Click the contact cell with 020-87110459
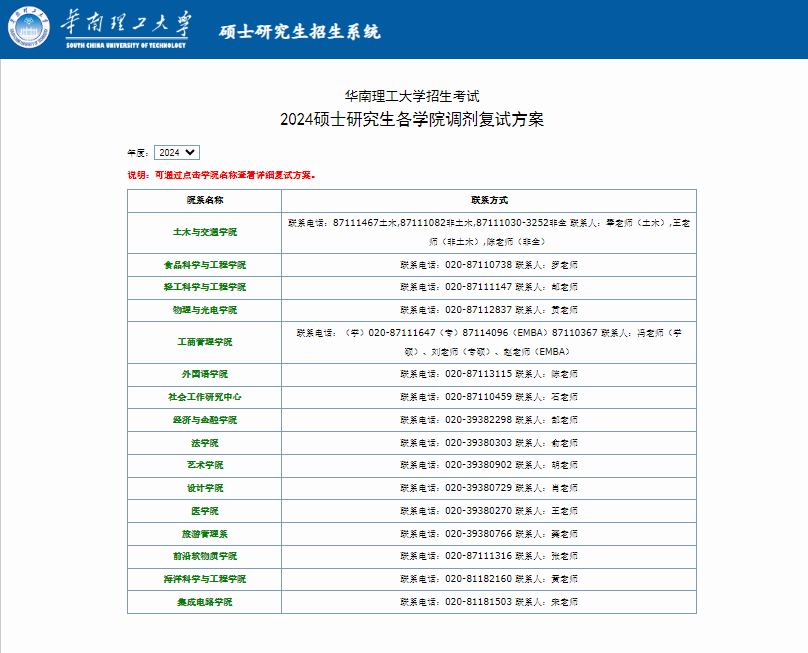The width and height of the screenshot is (808, 653). pyautogui.click(x=489, y=397)
